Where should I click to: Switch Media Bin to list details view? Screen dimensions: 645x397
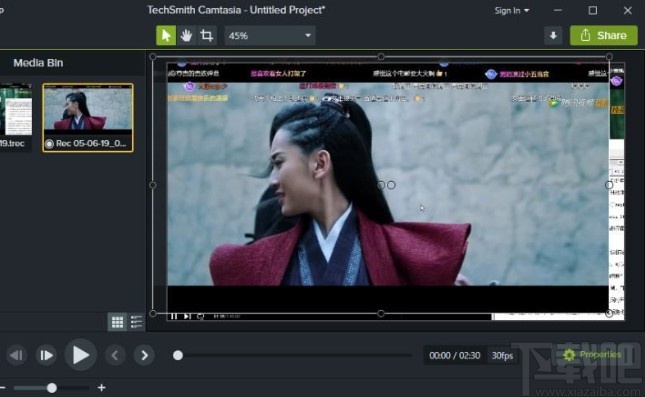[136, 322]
